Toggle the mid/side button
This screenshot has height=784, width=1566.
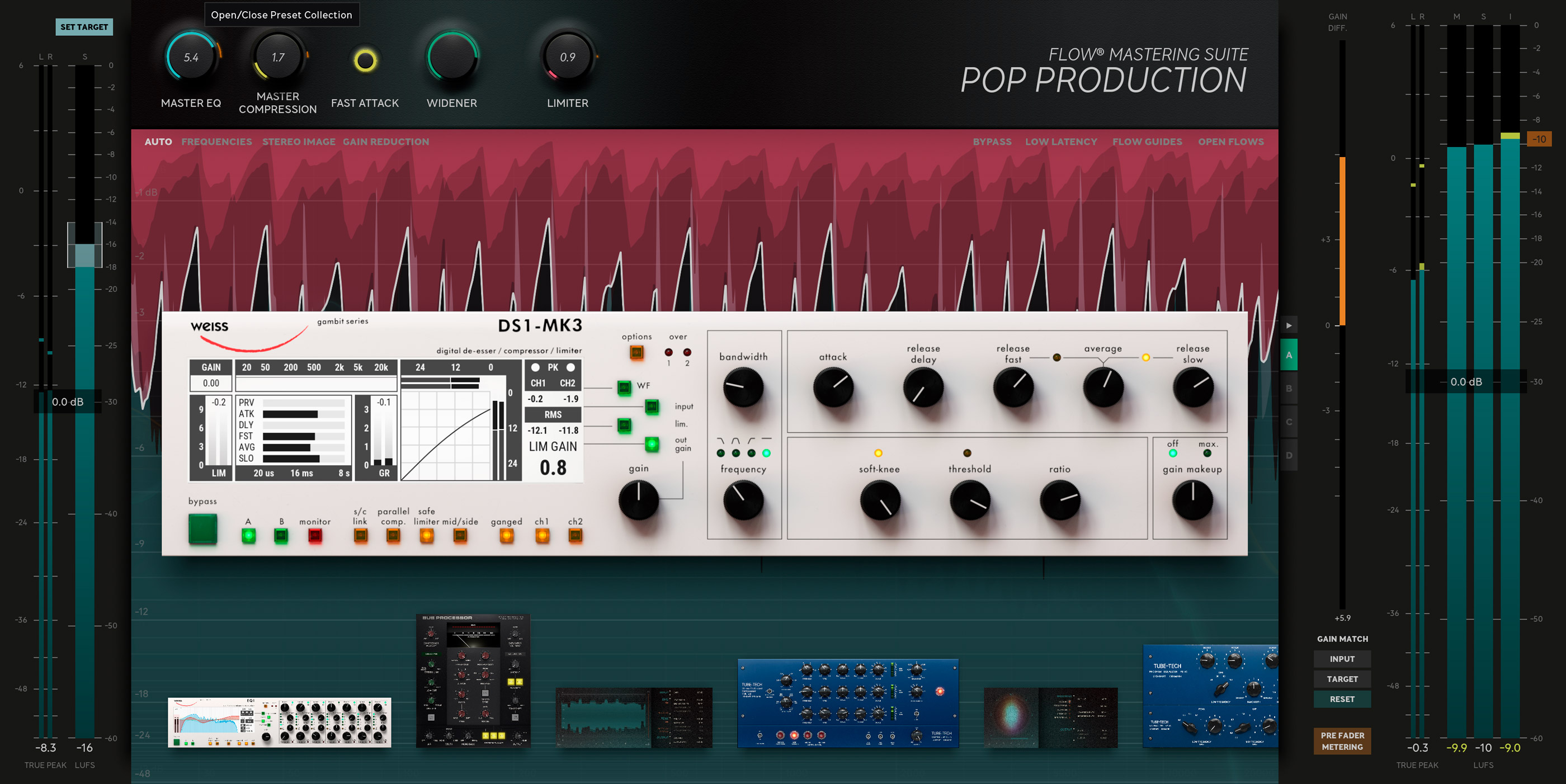tap(460, 535)
